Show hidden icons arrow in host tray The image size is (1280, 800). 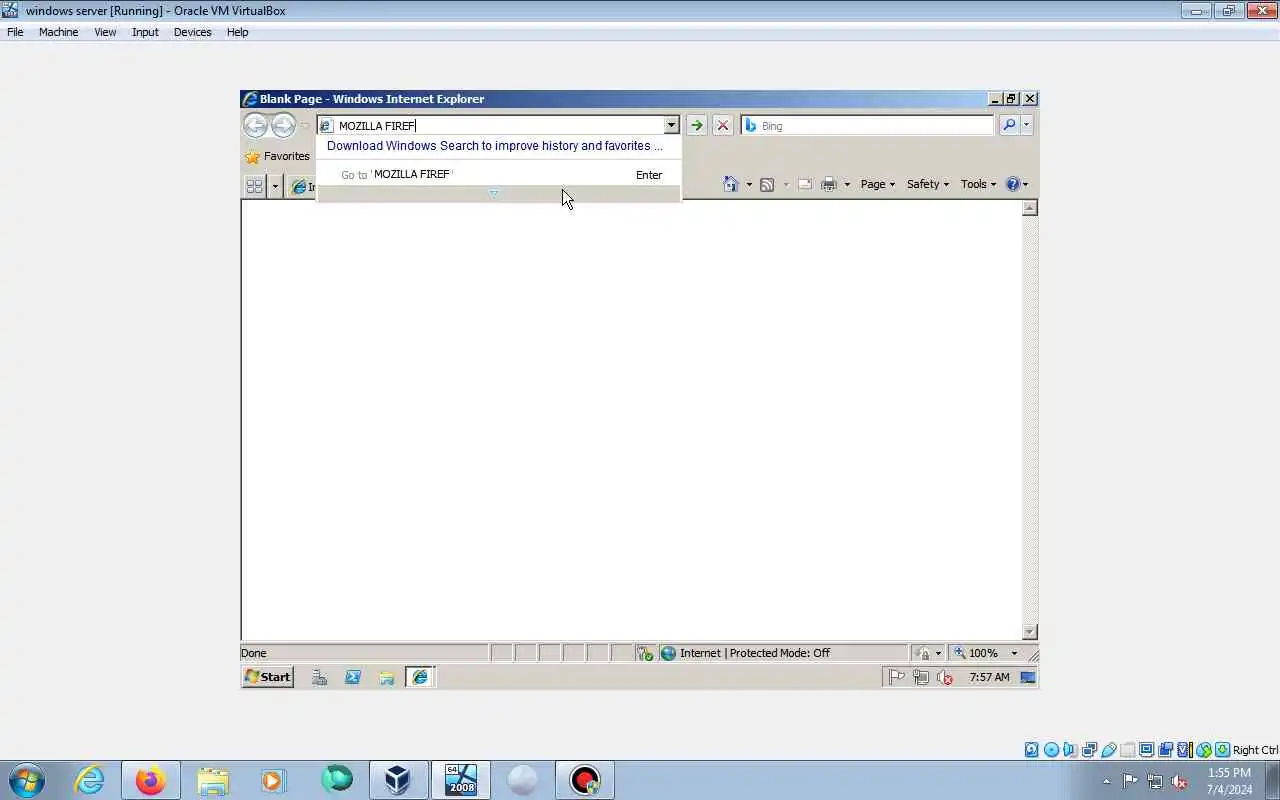click(x=1106, y=781)
